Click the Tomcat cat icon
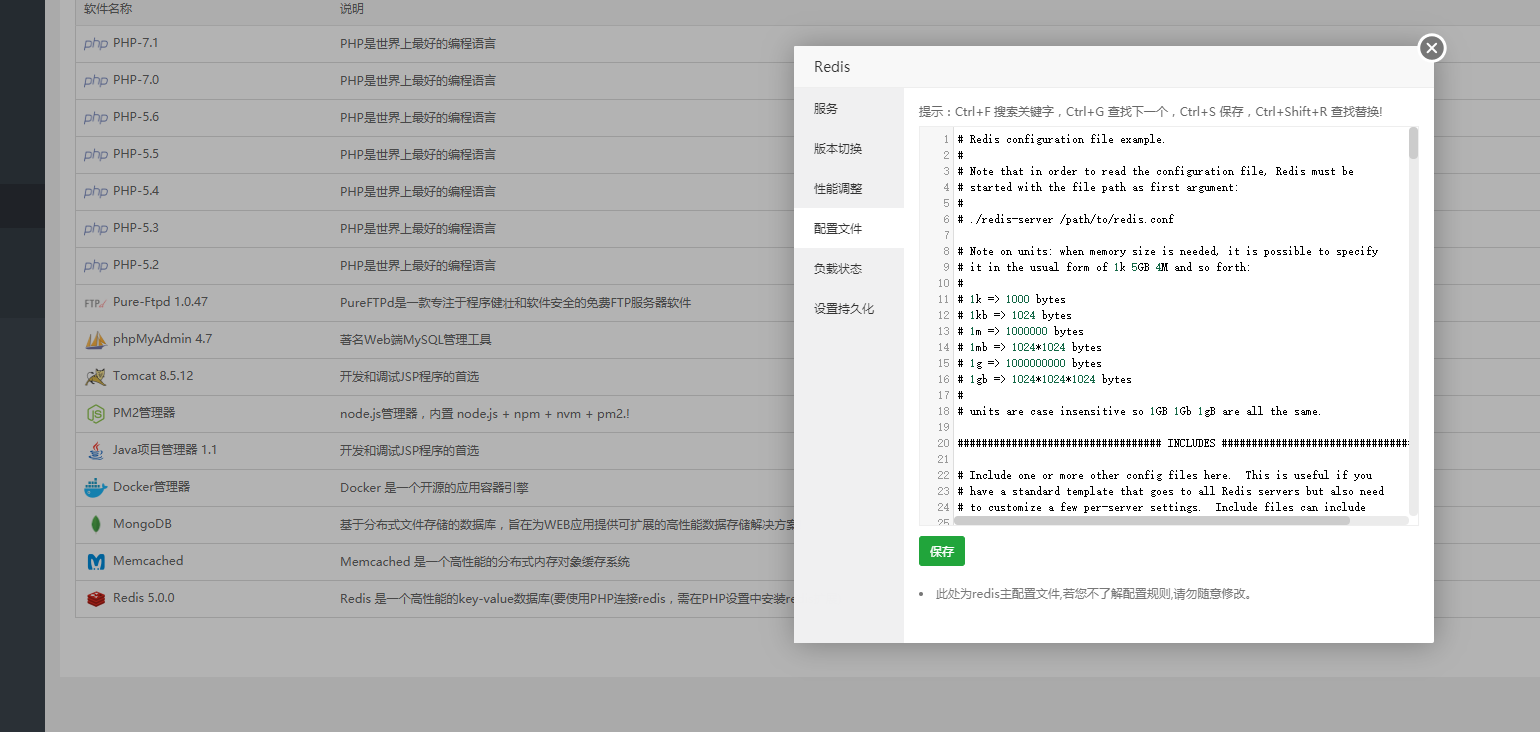 pyautogui.click(x=96, y=376)
